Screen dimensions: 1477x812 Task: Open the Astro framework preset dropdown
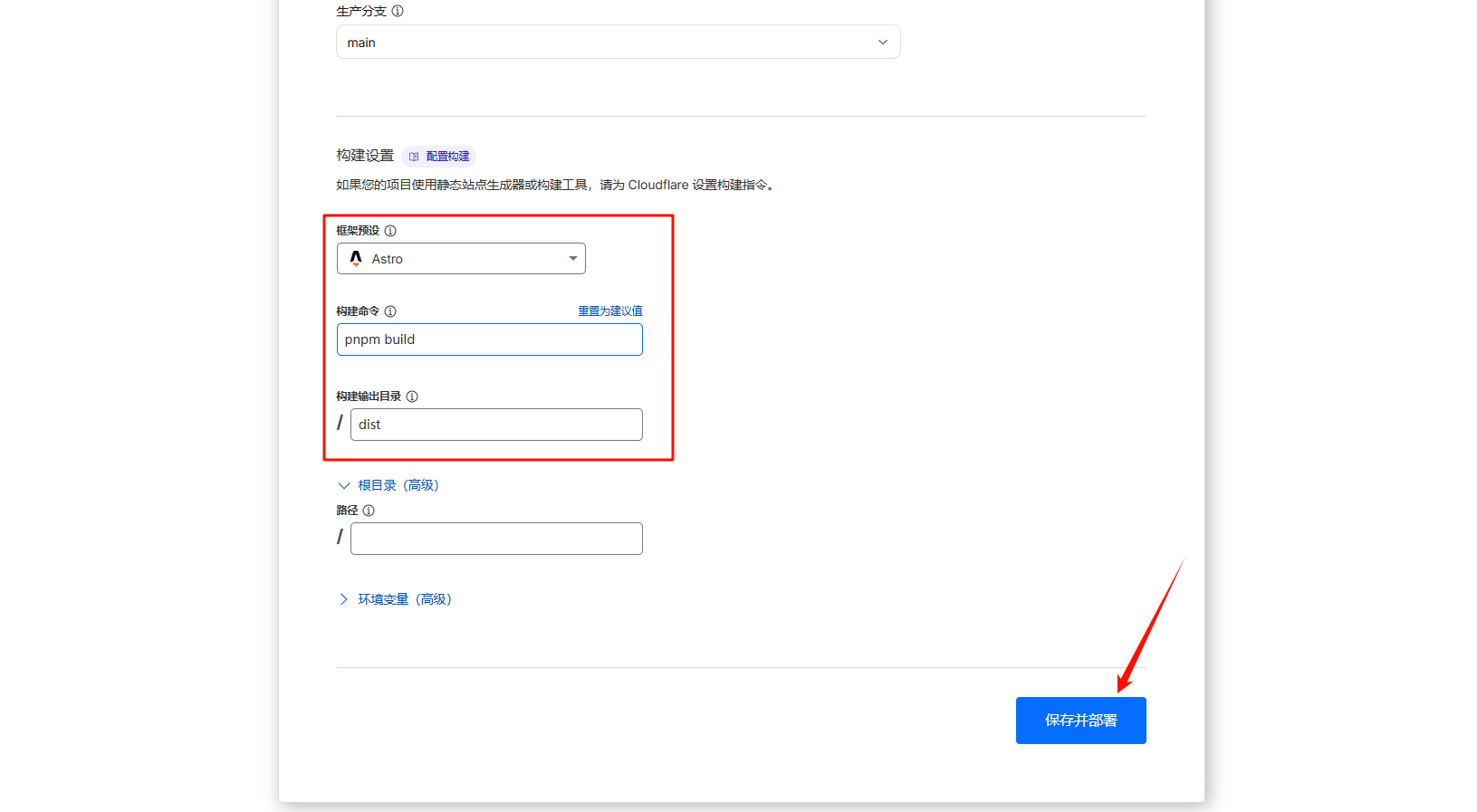click(461, 259)
